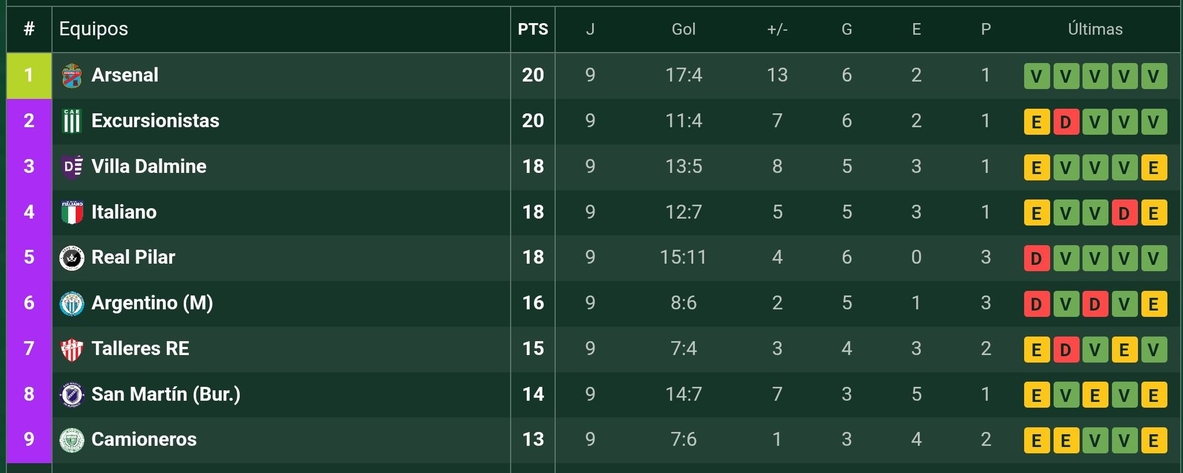Viewport: 1183px width, 473px height.
Task: Click the Argentino (M) club crest
Action: point(71,303)
